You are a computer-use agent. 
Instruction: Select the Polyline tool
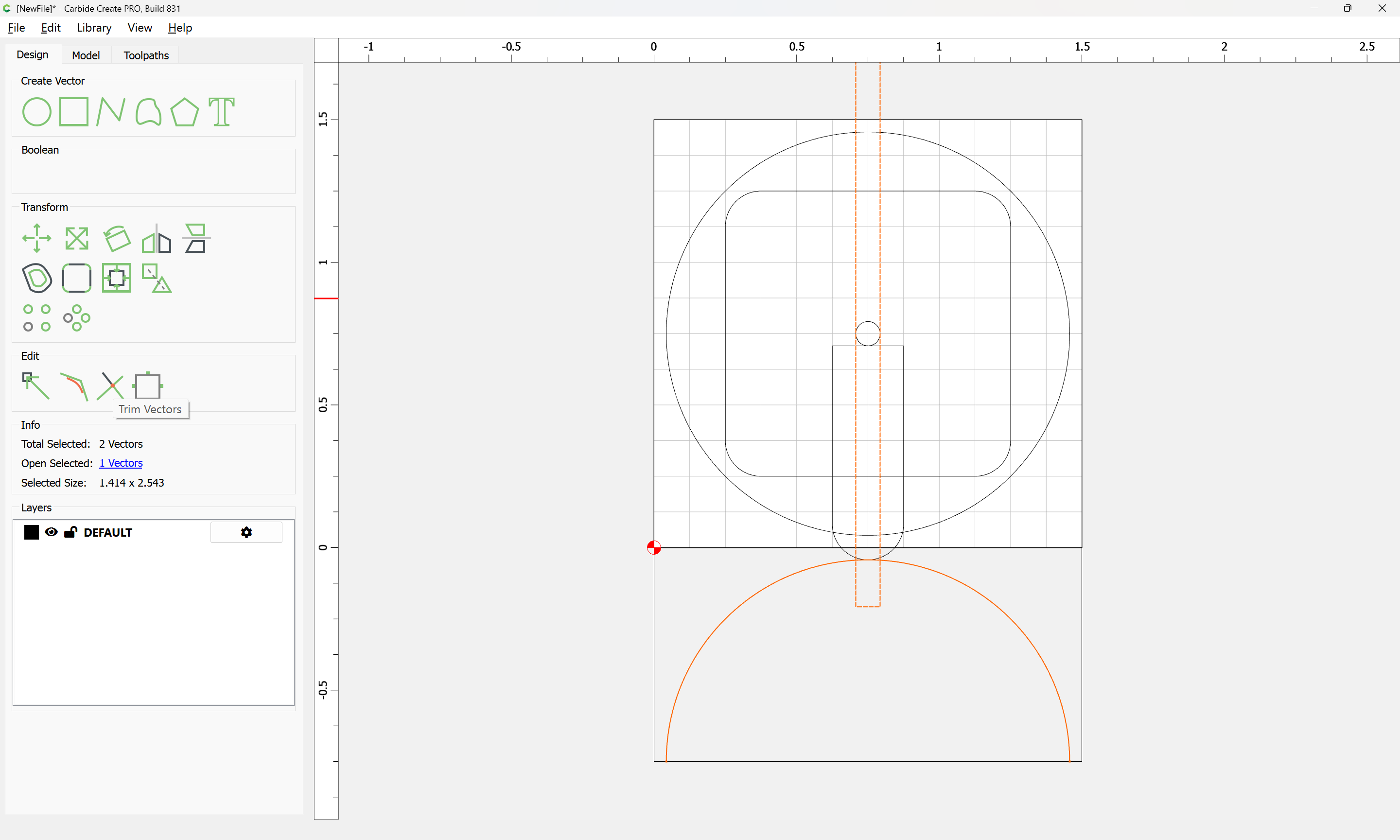coord(110,111)
